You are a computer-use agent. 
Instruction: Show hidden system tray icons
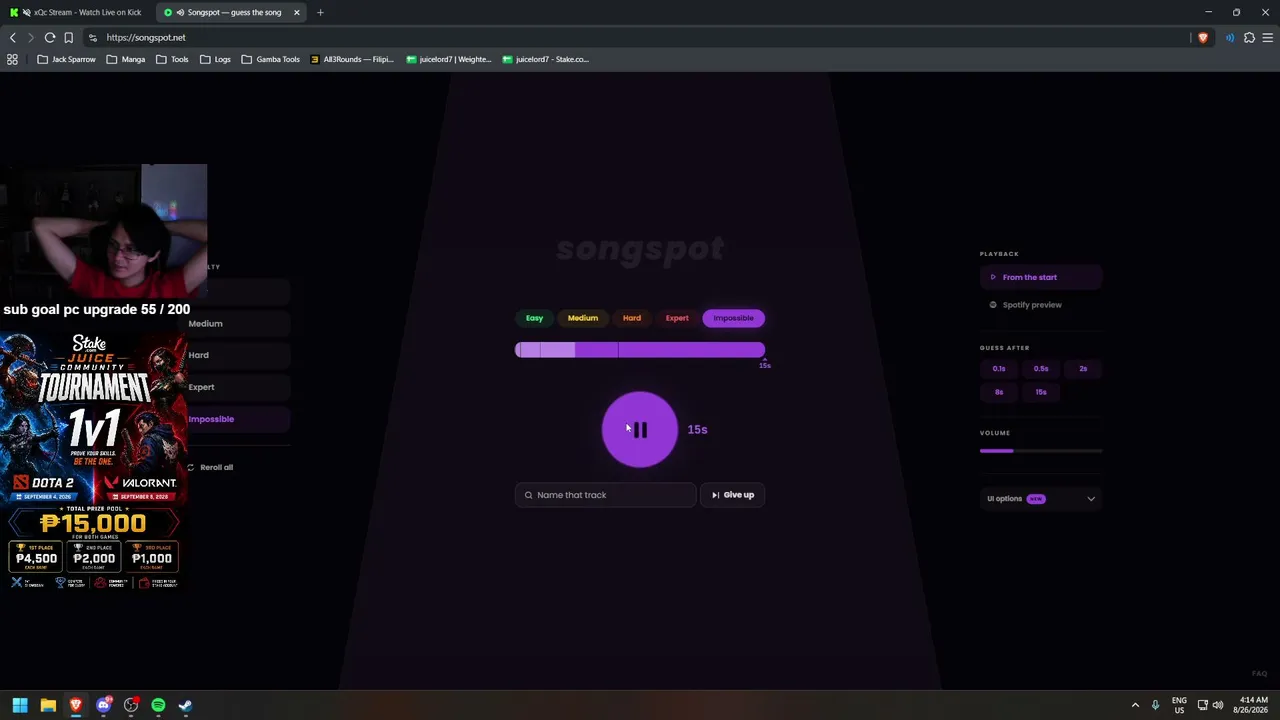click(x=1135, y=706)
